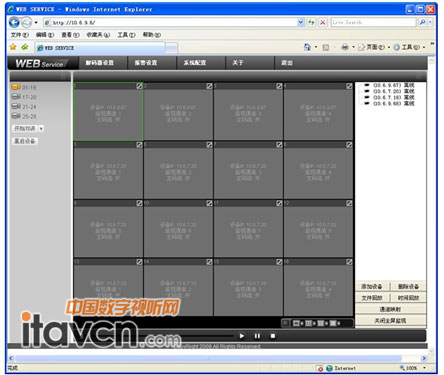Click the edit icon on video pane 2
The image size is (444, 375).
coord(209,86)
